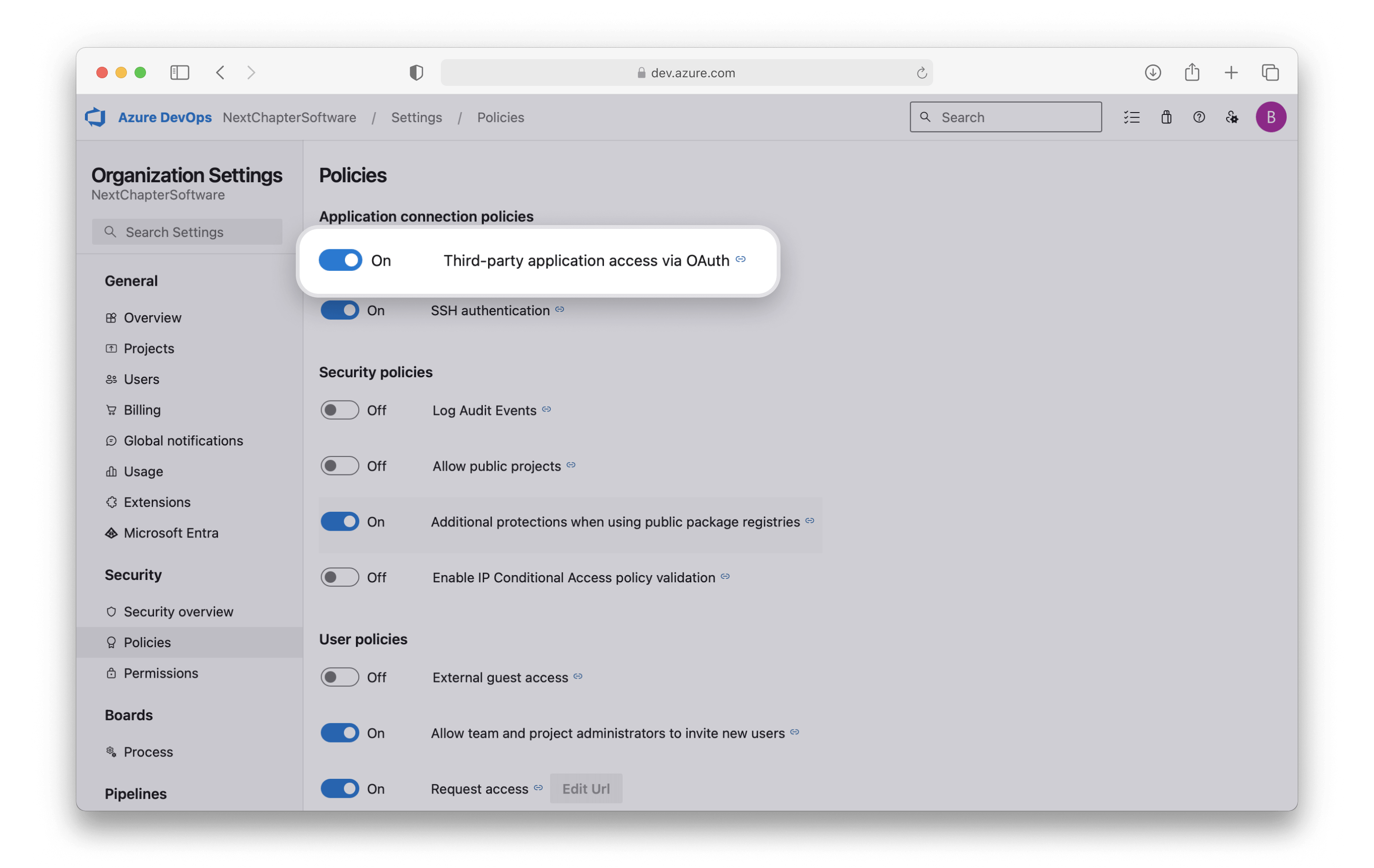The height and width of the screenshot is (868, 1374).
Task: Open Permissions in settings sidebar
Action: (189, 673)
